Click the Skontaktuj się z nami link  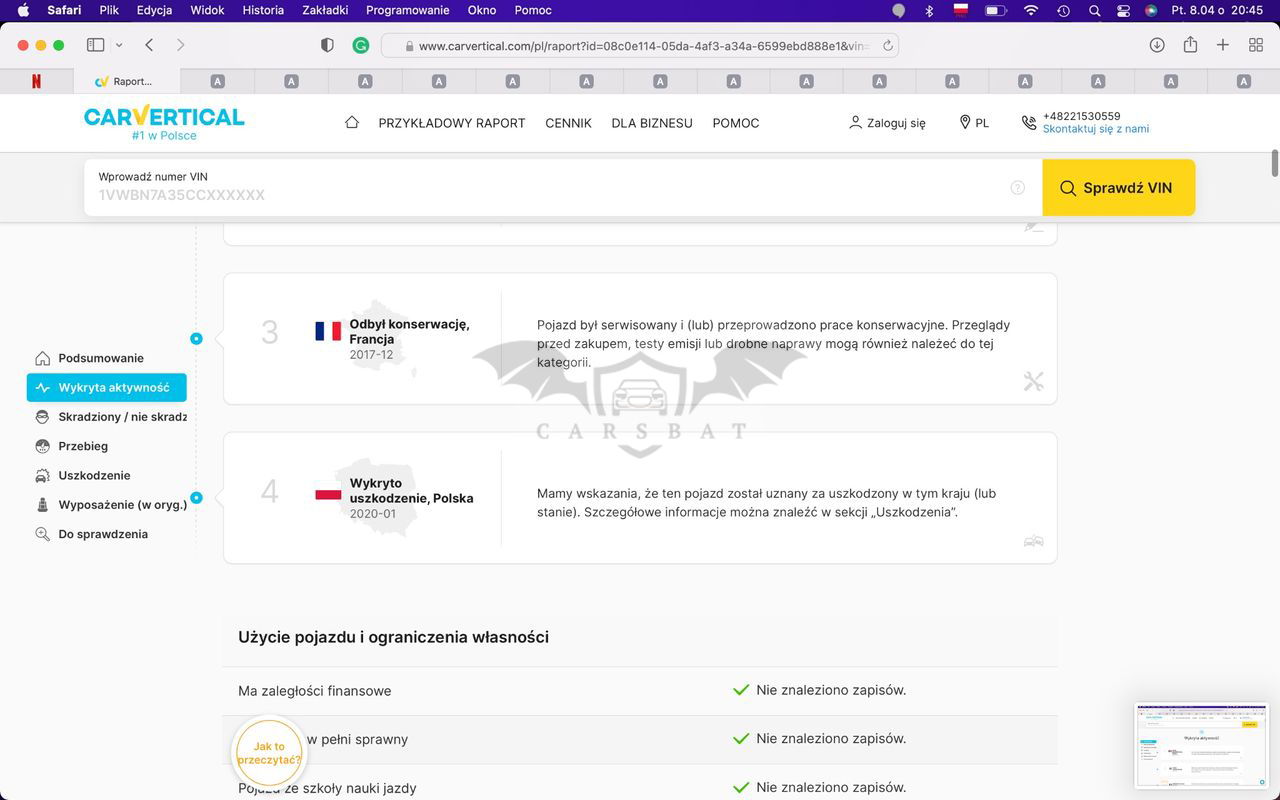[1095, 129]
